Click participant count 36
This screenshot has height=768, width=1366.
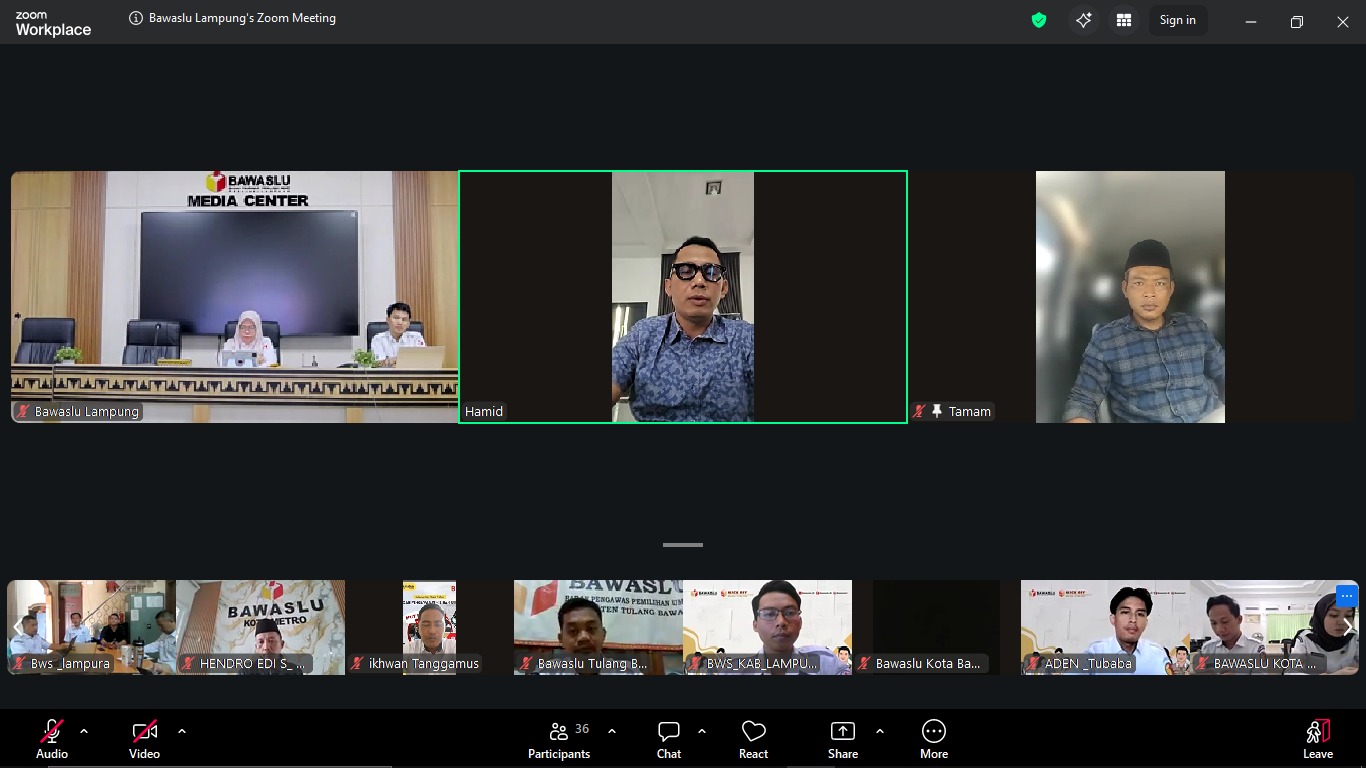582,729
